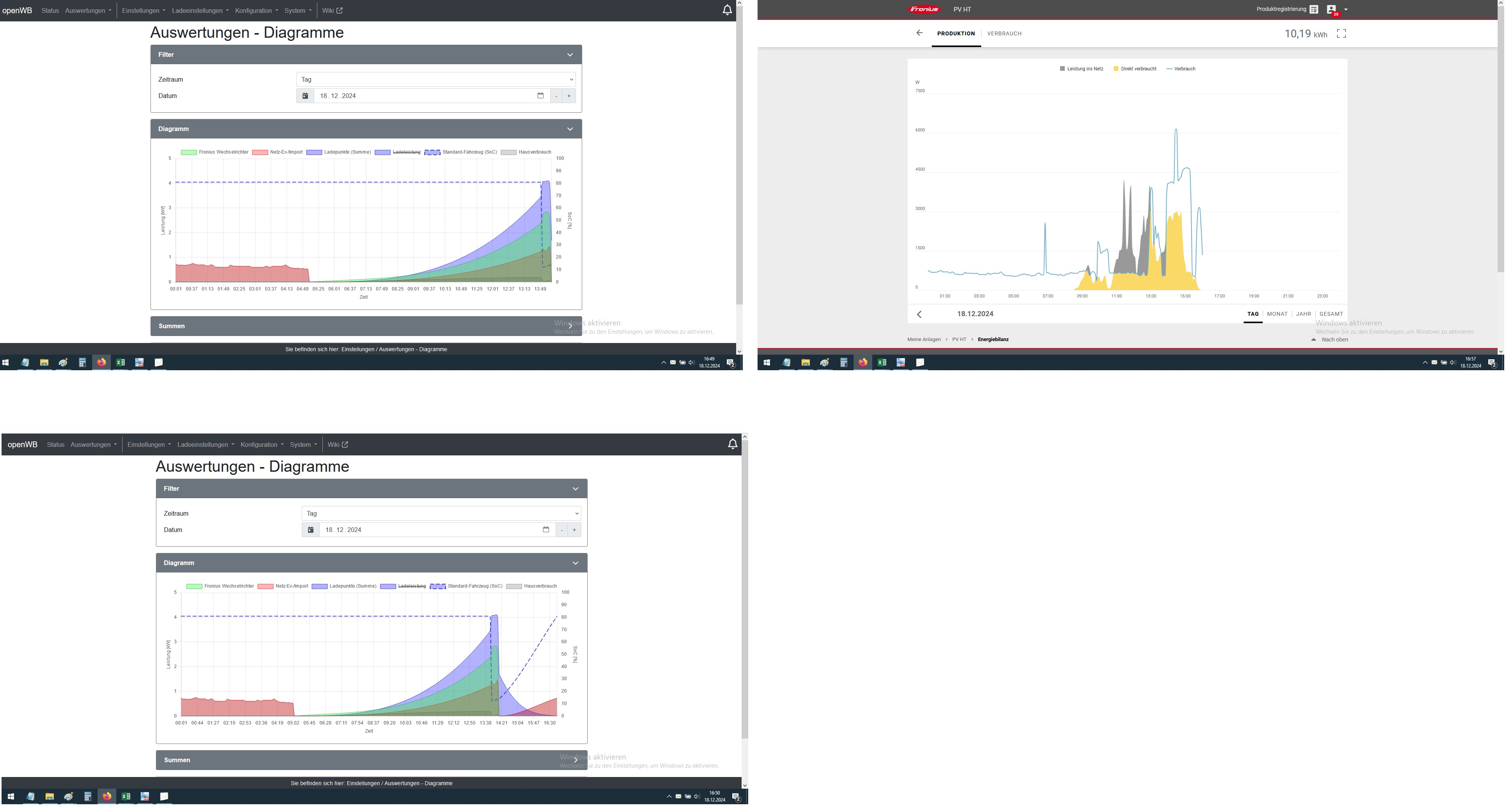
Task: Collapse the Filter panel in upper openWB window
Action: coord(569,54)
